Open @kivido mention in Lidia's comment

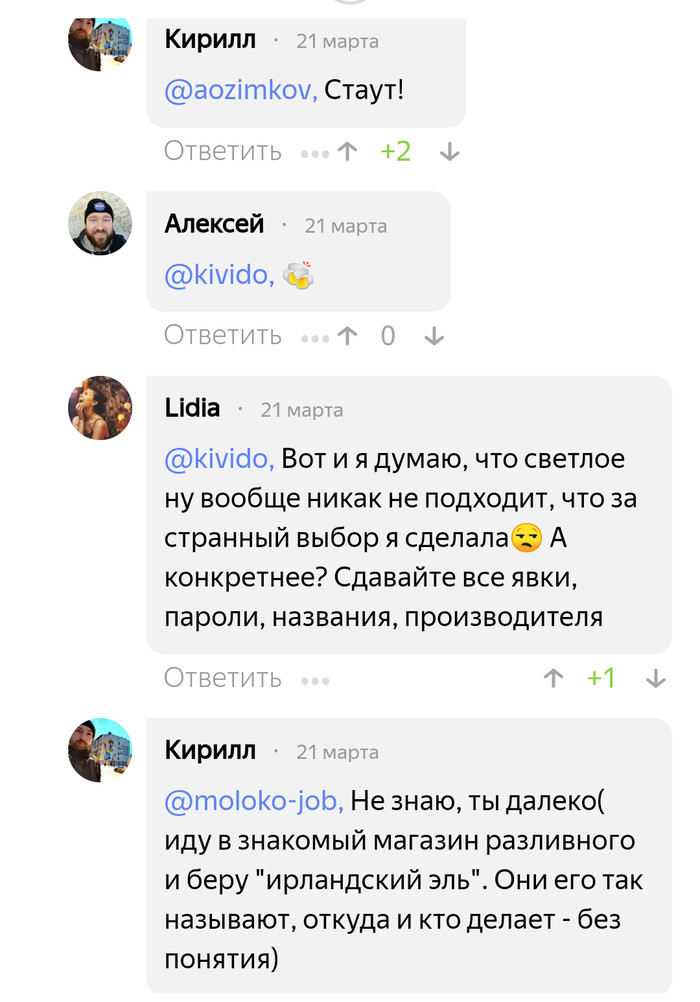point(219,459)
